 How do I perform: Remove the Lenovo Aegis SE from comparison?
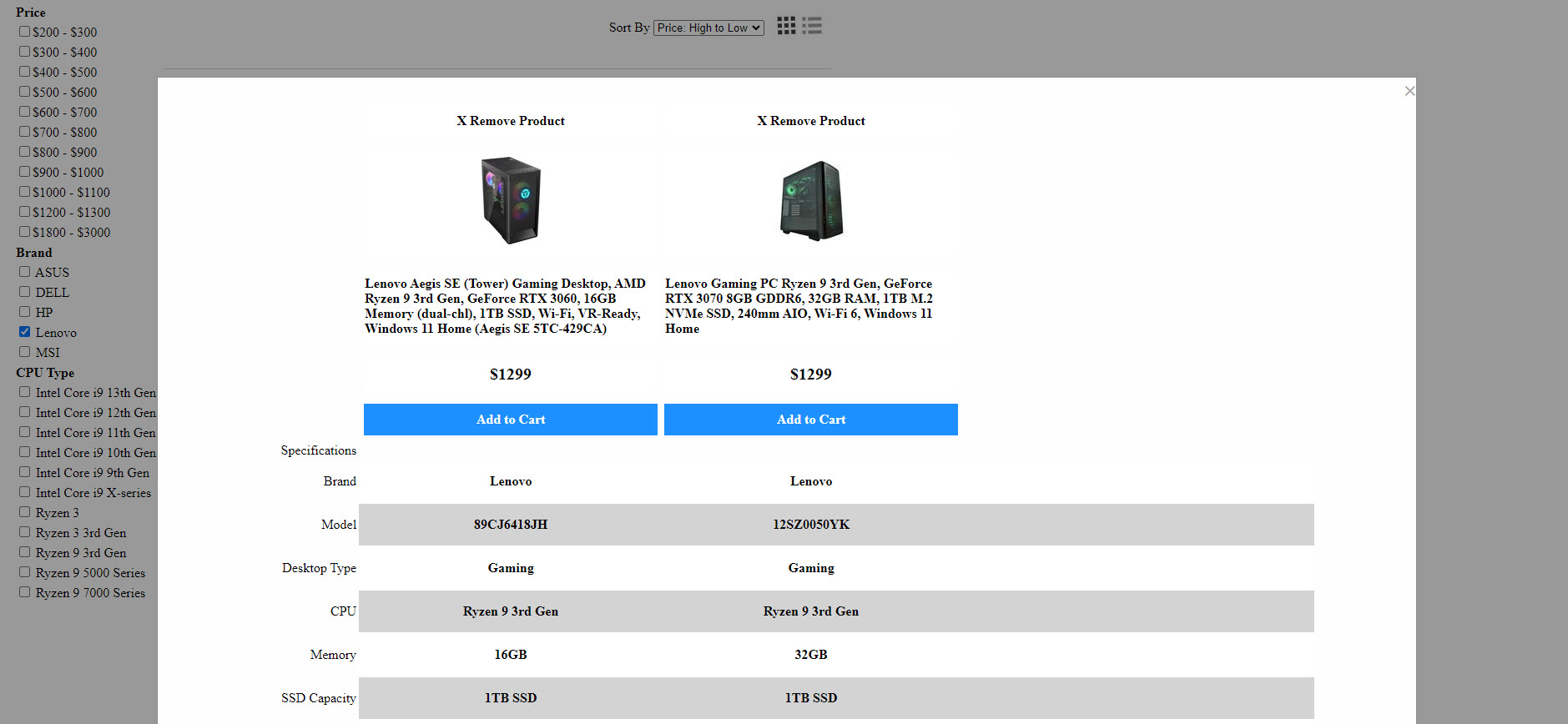510,121
